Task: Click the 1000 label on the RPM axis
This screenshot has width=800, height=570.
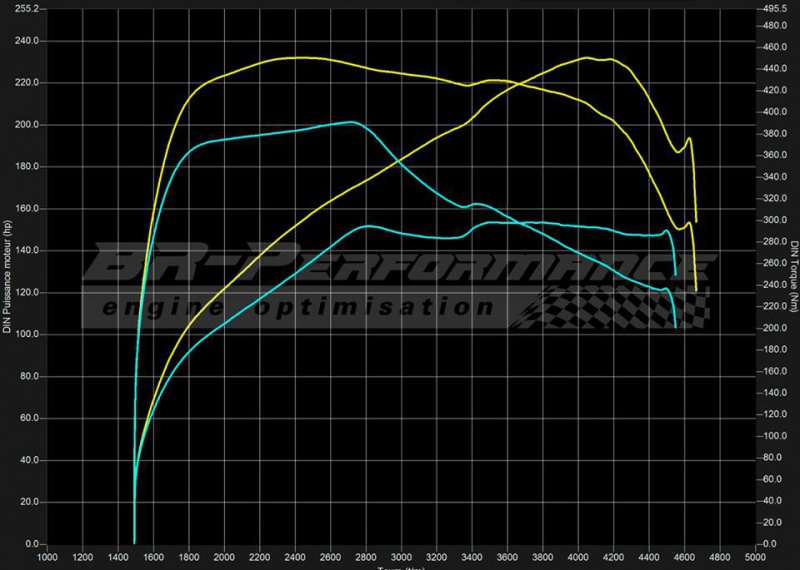Action: (x=46, y=556)
